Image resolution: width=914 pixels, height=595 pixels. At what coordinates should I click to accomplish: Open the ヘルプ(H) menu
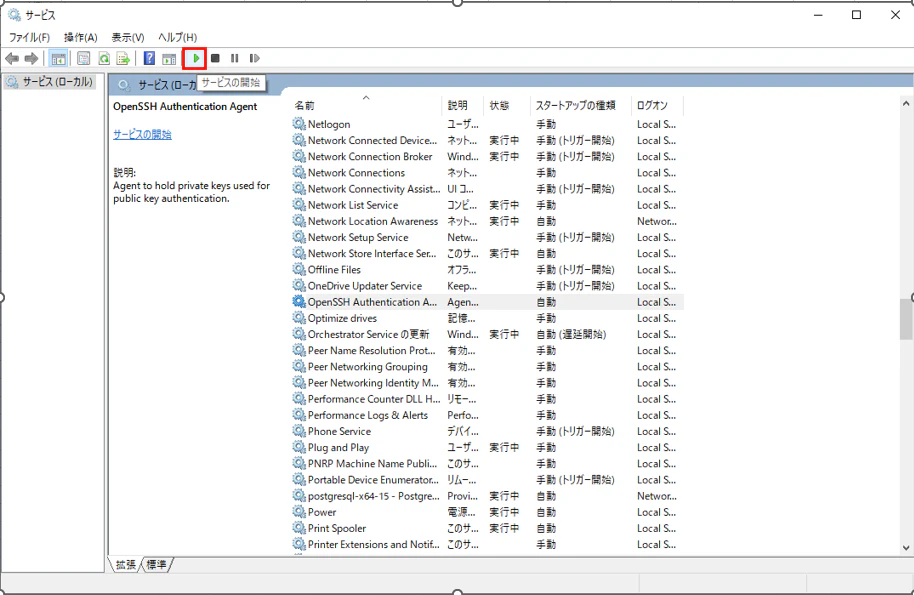click(x=177, y=37)
